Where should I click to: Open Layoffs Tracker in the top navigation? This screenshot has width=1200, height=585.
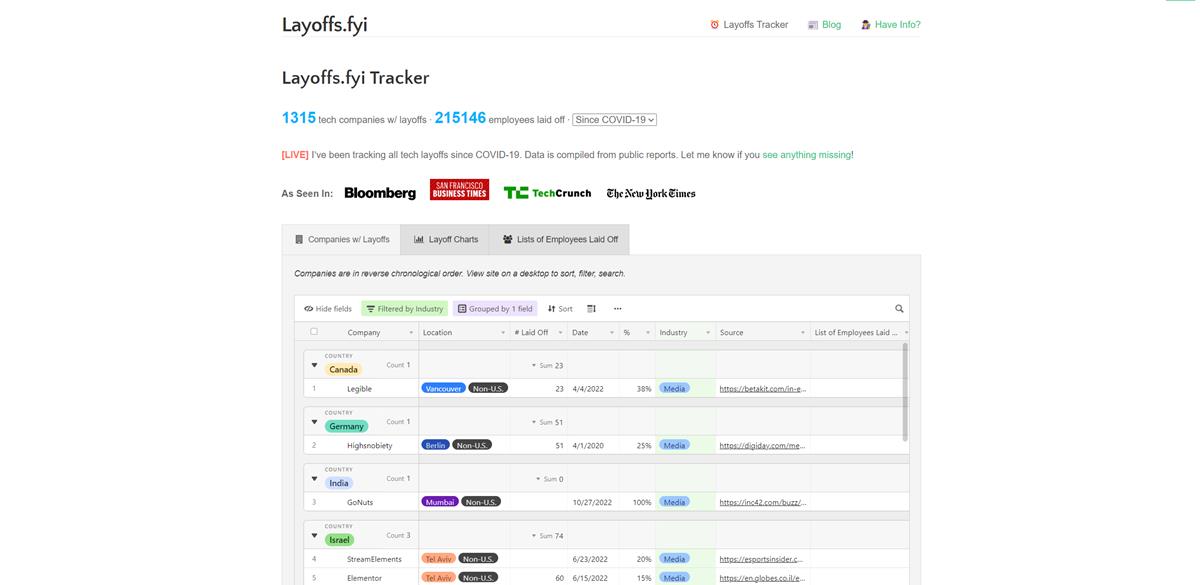pyautogui.click(x=749, y=25)
